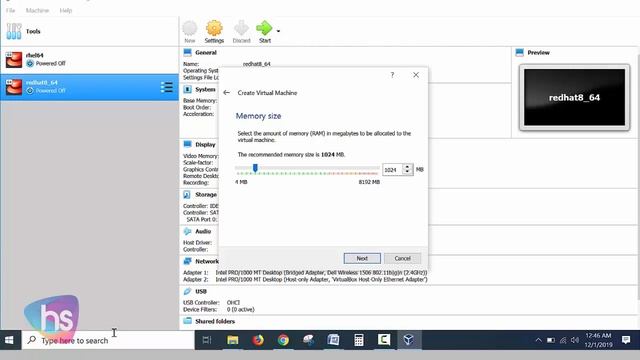640x360 pixels.
Task: Select the redhat8_64 virtual machine
Action: (x=89, y=87)
